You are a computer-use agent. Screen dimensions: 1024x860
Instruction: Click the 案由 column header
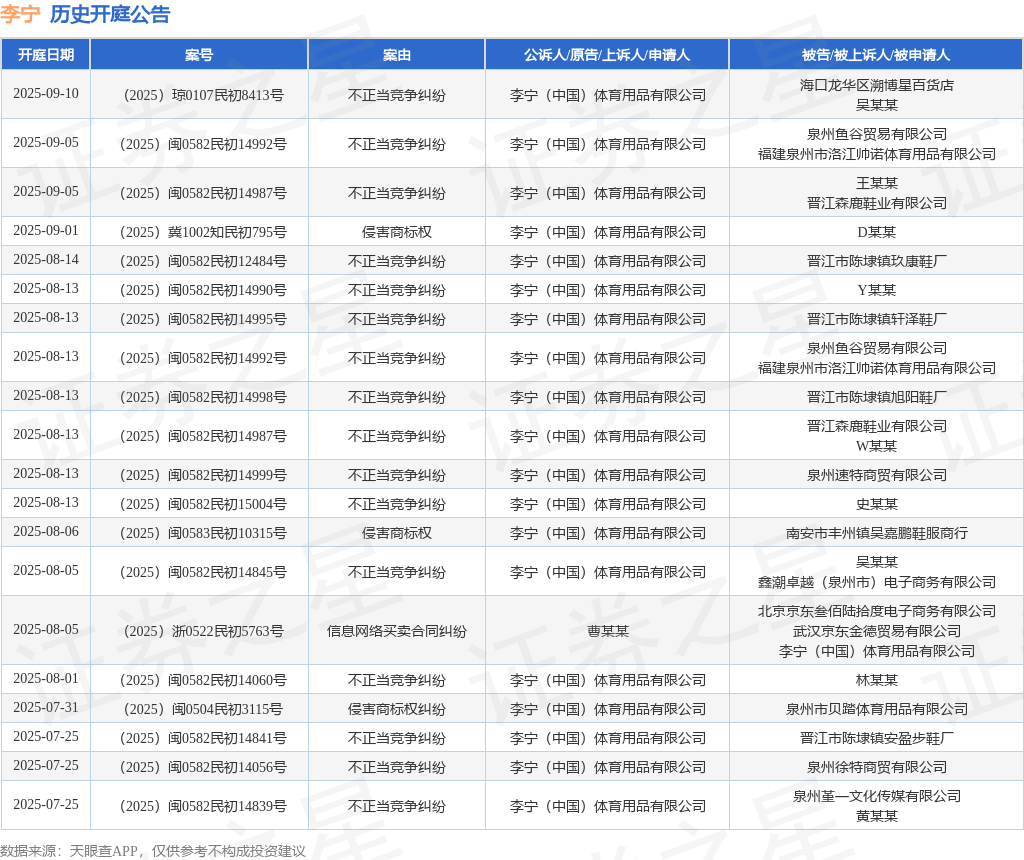396,55
